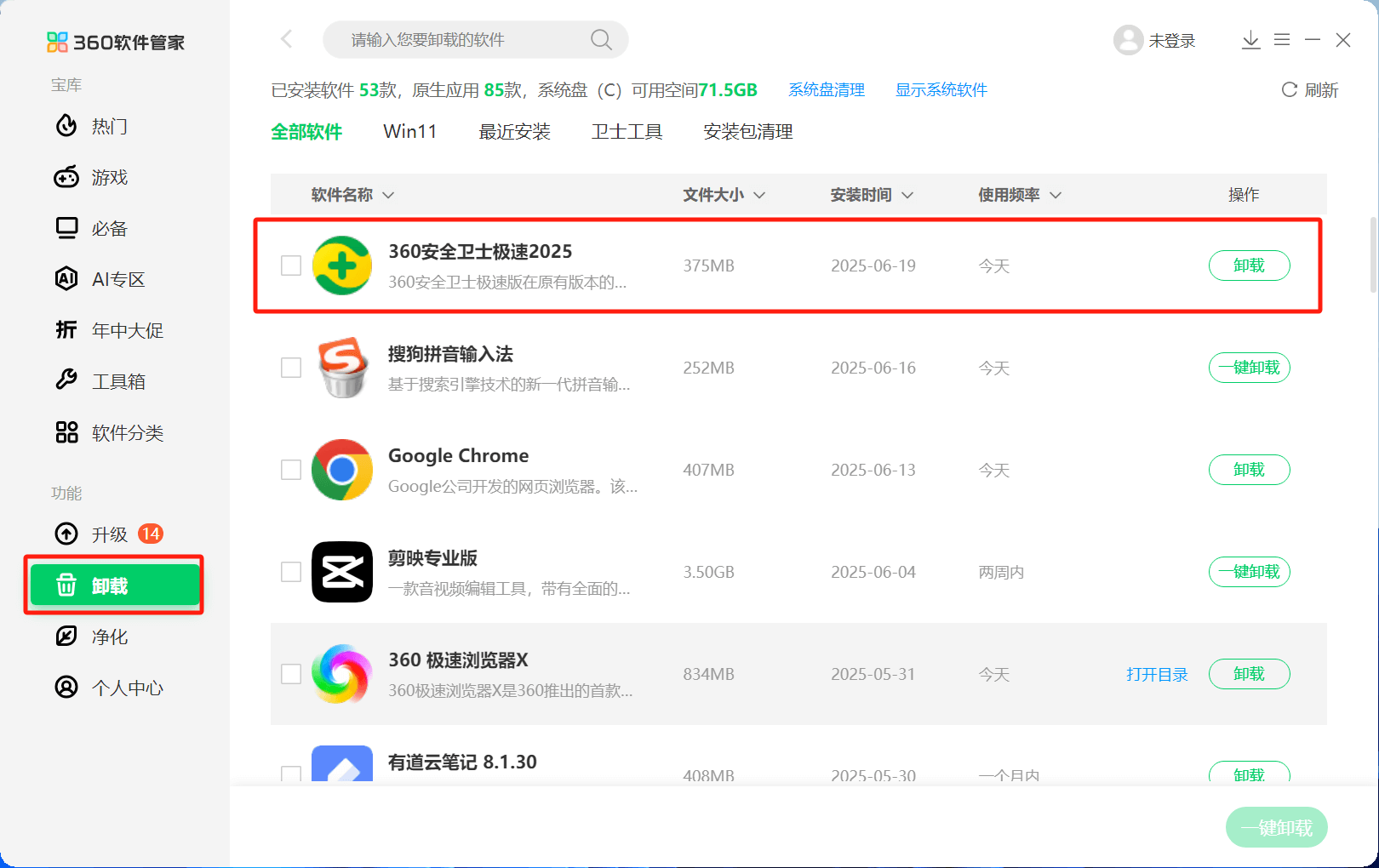Click 一键卸载 for 剪映专业版

point(1249,572)
